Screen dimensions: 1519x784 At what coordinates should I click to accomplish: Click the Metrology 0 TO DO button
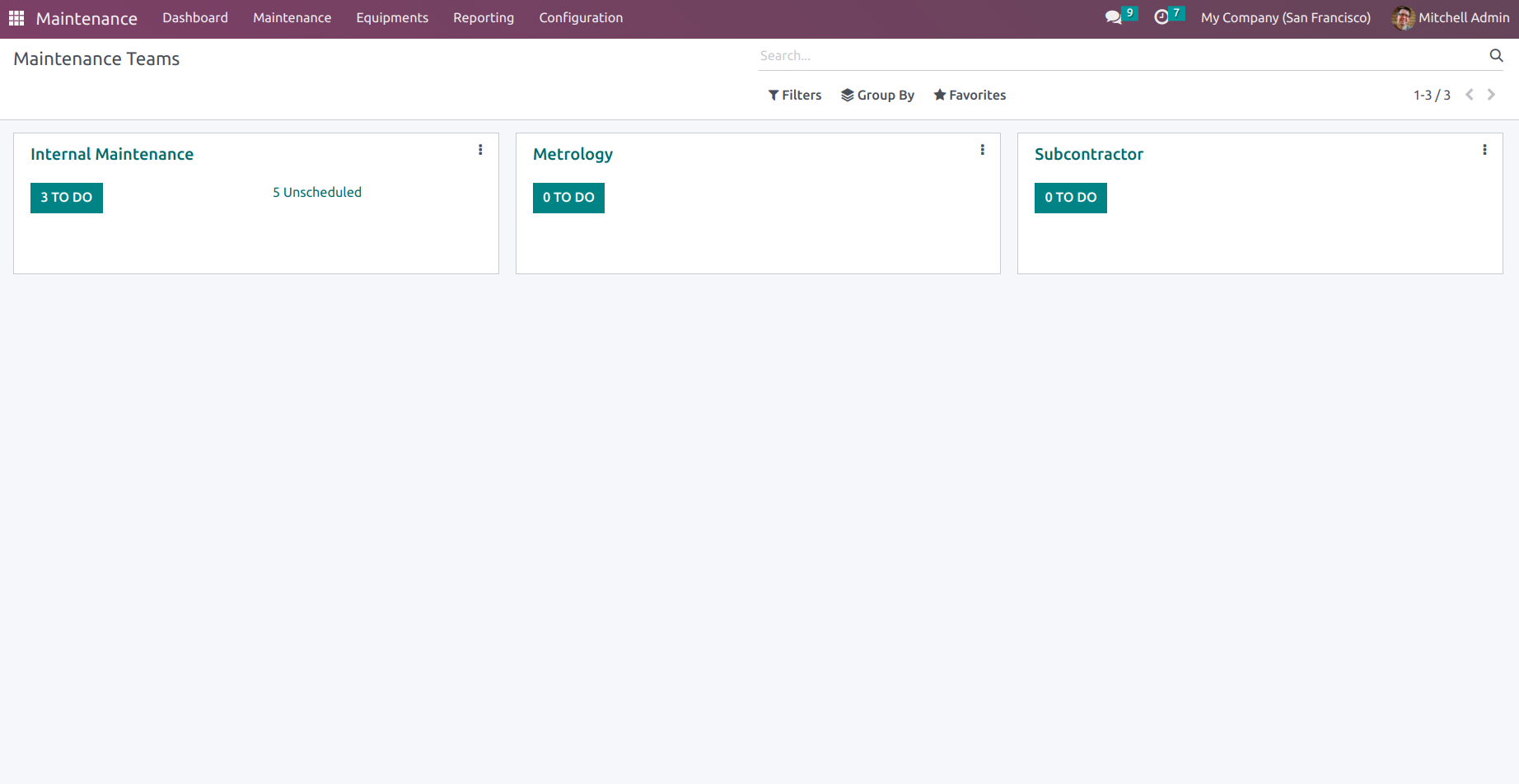[x=568, y=198]
